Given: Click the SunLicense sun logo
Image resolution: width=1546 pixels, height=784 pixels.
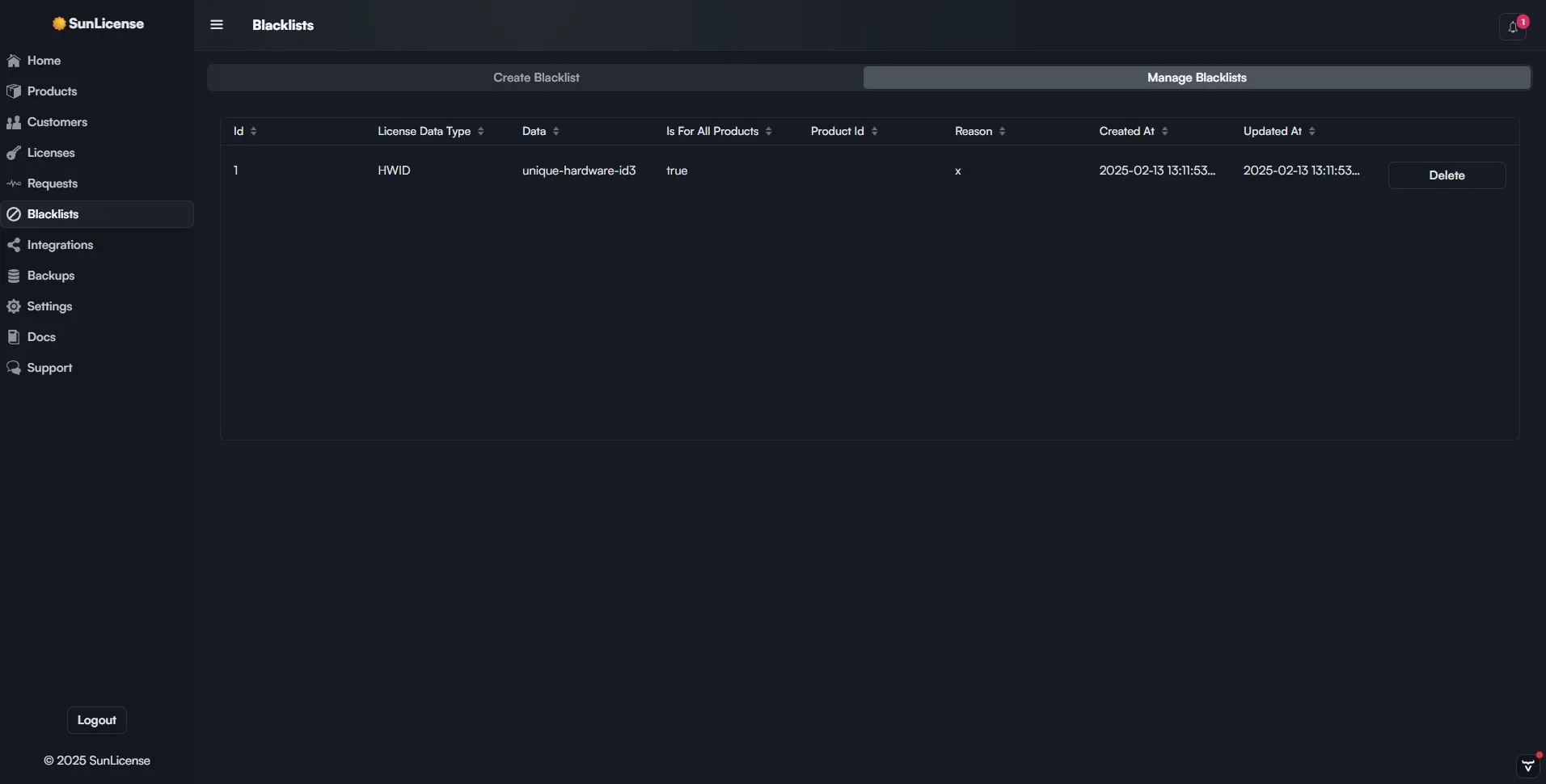Looking at the screenshot, I should tap(59, 23).
